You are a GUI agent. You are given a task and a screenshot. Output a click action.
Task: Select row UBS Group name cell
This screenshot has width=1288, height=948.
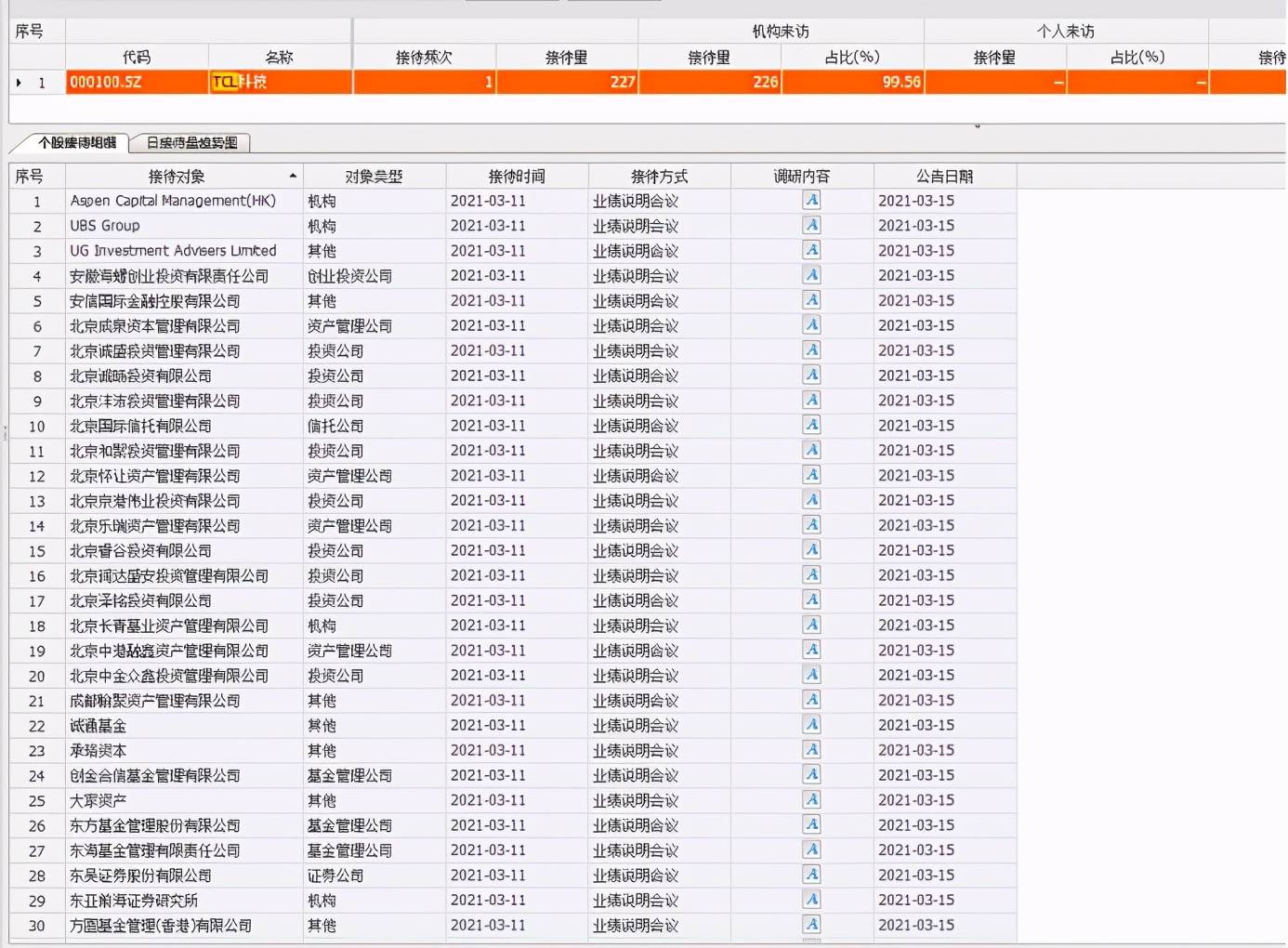coord(184,225)
